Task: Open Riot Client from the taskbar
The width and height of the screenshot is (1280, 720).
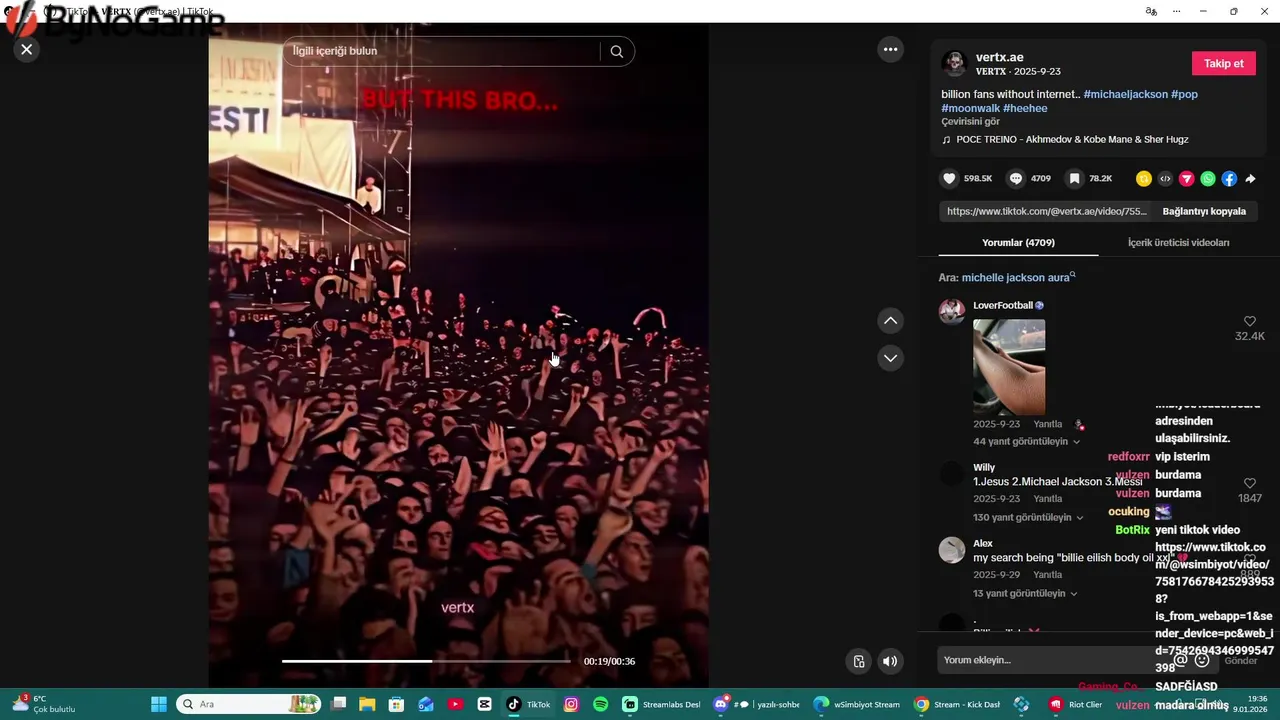Action: click(x=1075, y=704)
